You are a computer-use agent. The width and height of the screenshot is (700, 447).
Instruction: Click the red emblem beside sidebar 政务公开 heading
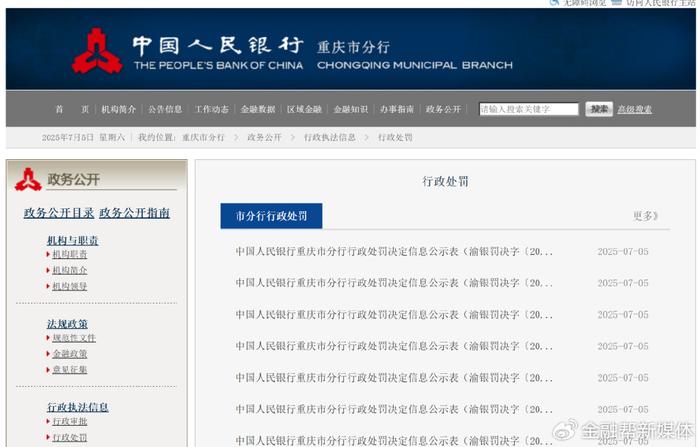click(28, 180)
